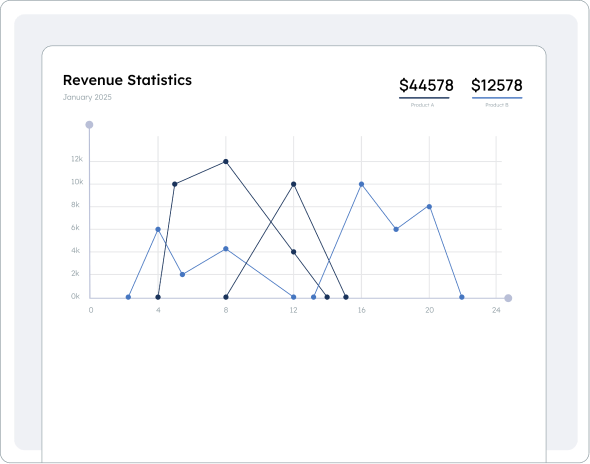Click the 20 x-axis label
The image size is (590, 464).
click(x=429, y=310)
